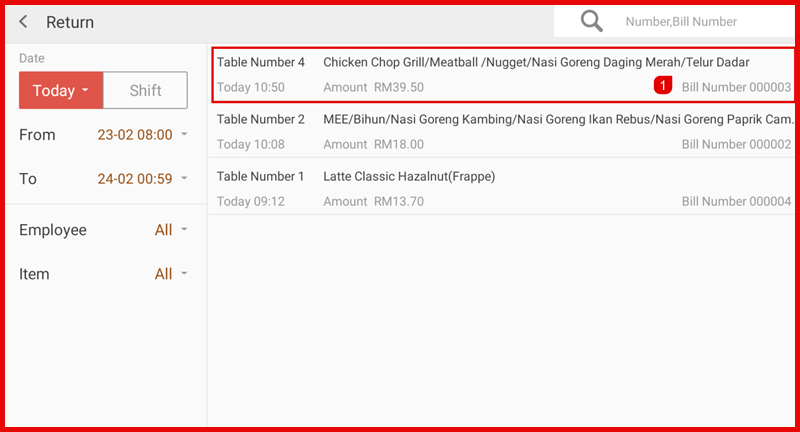The width and height of the screenshot is (800, 432).
Task: Select the Amount RM39.50 entry
Action: click(x=373, y=88)
